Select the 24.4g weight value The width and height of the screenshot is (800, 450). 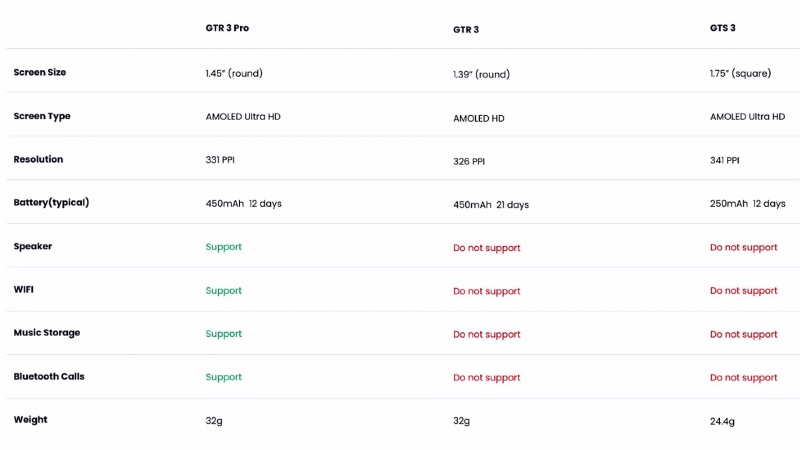click(x=722, y=421)
